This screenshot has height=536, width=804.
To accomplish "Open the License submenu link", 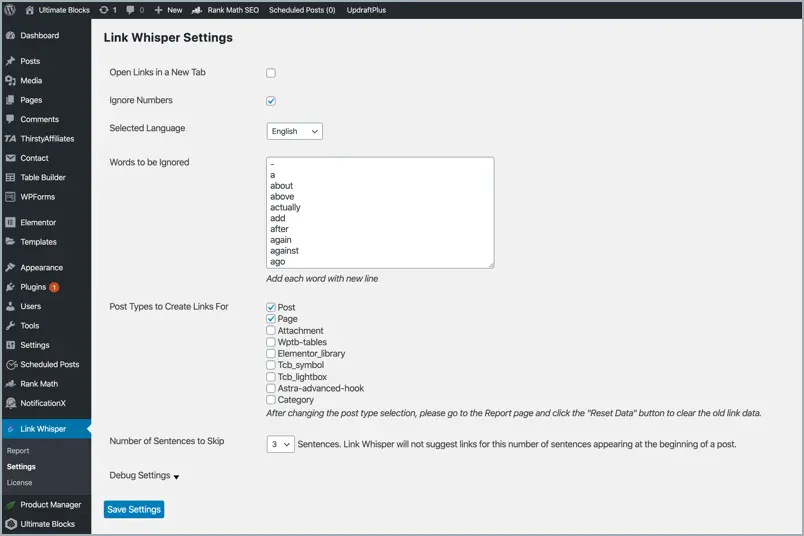I will pos(19,483).
